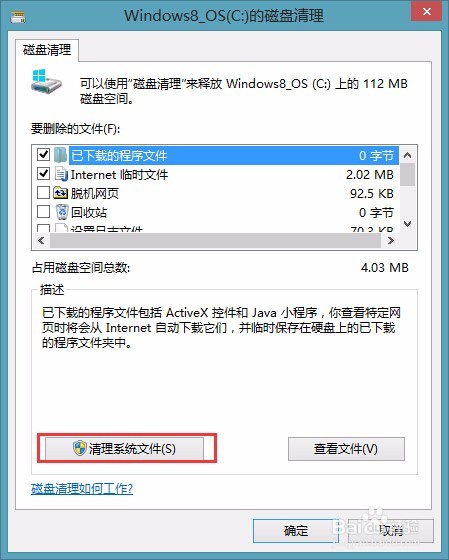Click the vertical scrollbar thumb in file list
This screenshot has width=449, height=560.
(x=407, y=175)
